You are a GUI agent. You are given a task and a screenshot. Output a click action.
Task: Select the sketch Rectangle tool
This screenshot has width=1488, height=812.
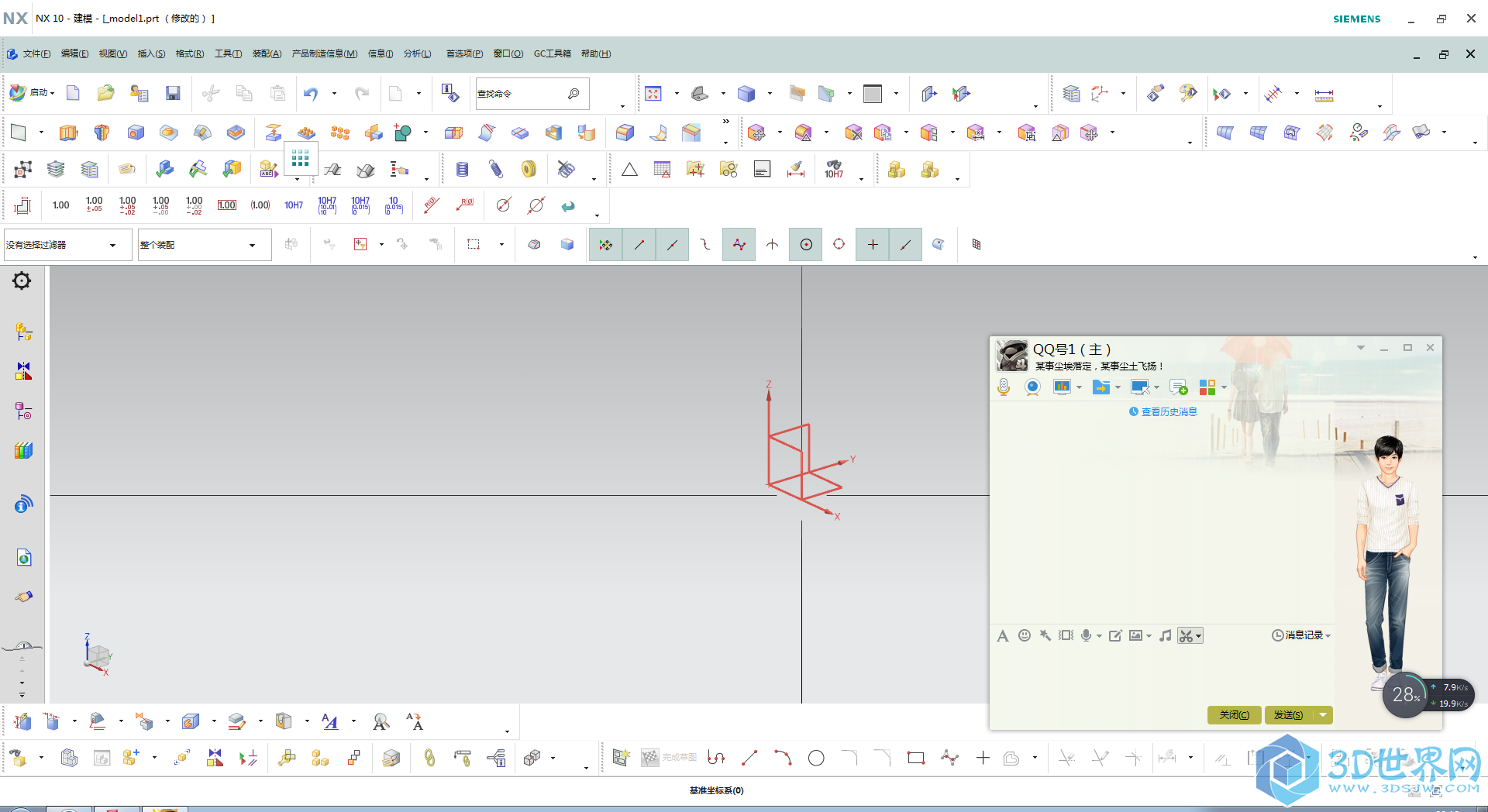click(x=916, y=758)
